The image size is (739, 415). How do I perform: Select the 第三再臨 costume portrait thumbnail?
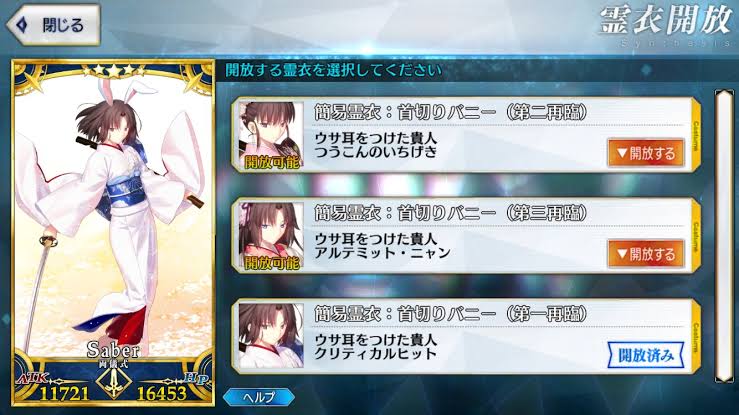point(271,236)
